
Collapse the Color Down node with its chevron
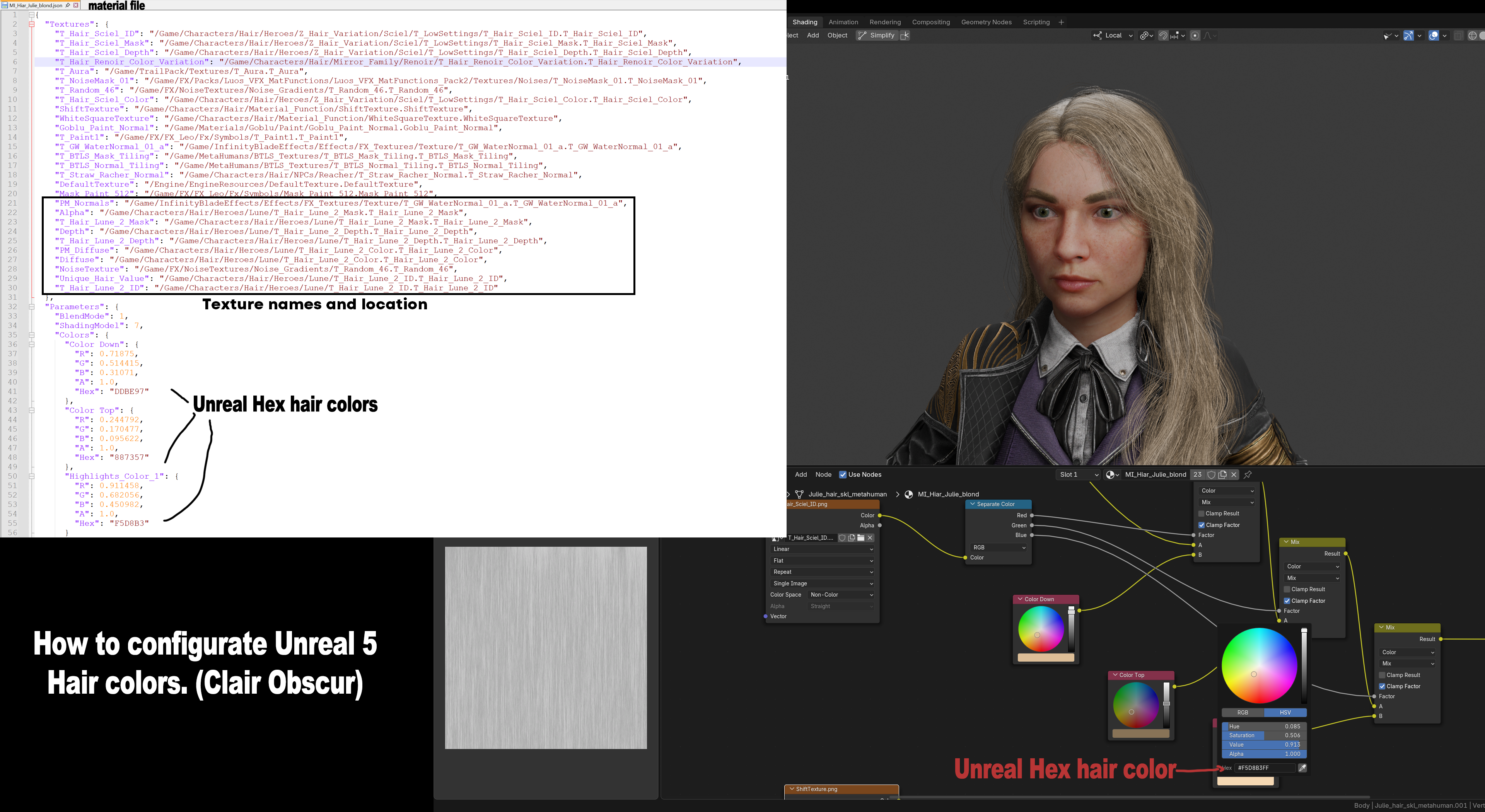click(1020, 599)
